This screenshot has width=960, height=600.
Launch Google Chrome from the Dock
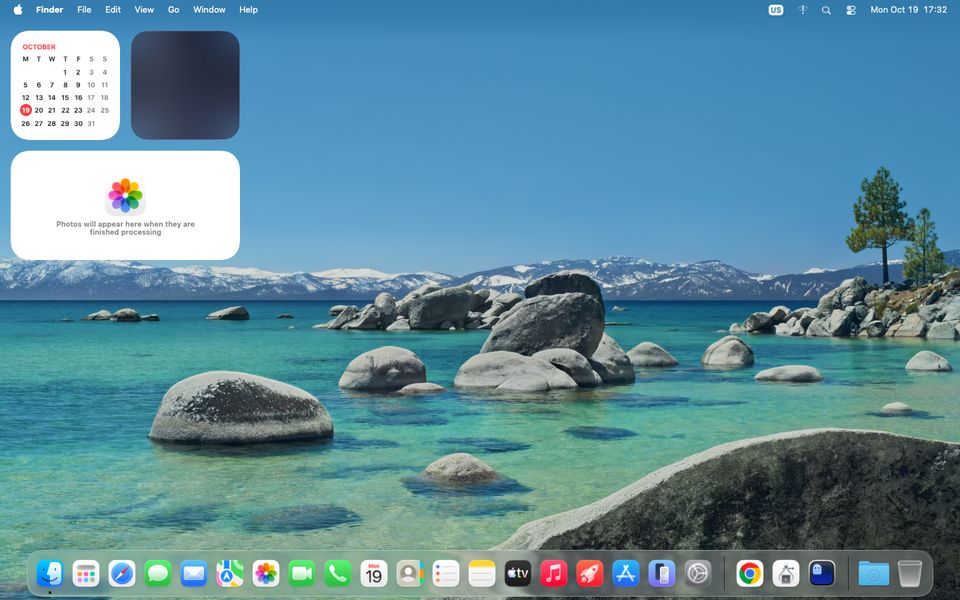click(750, 574)
